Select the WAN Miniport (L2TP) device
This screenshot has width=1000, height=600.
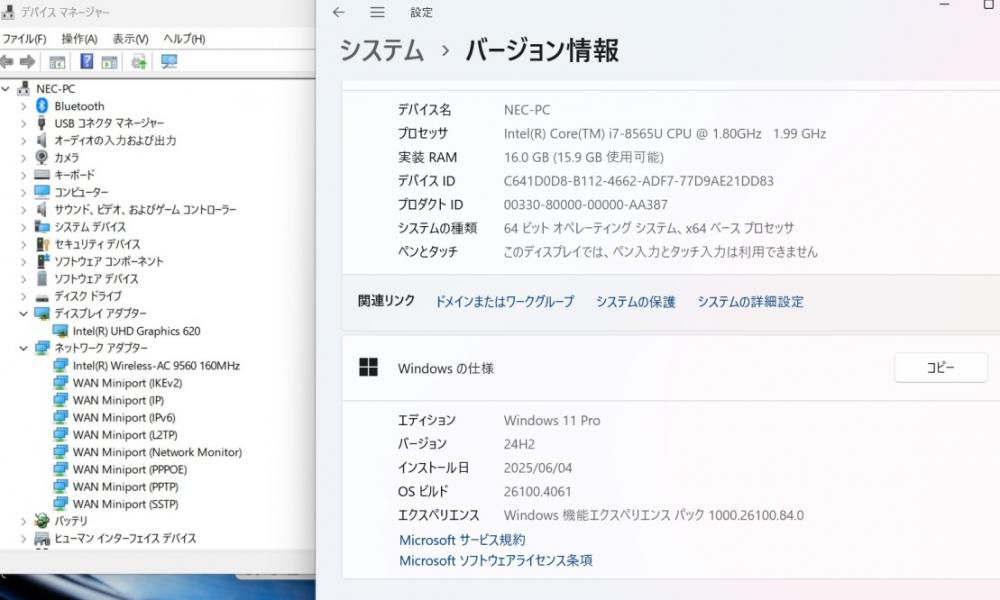125,435
